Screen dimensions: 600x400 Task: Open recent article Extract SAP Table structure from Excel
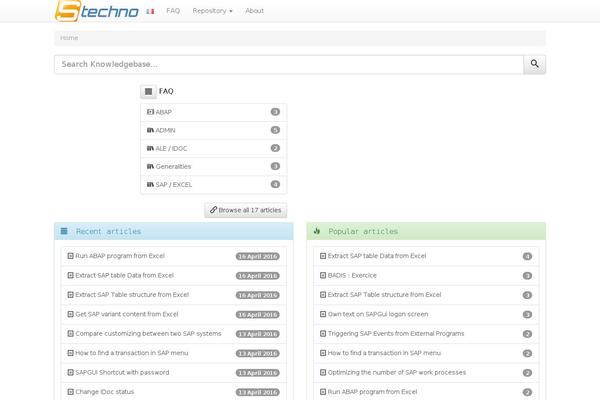point(132,295)
